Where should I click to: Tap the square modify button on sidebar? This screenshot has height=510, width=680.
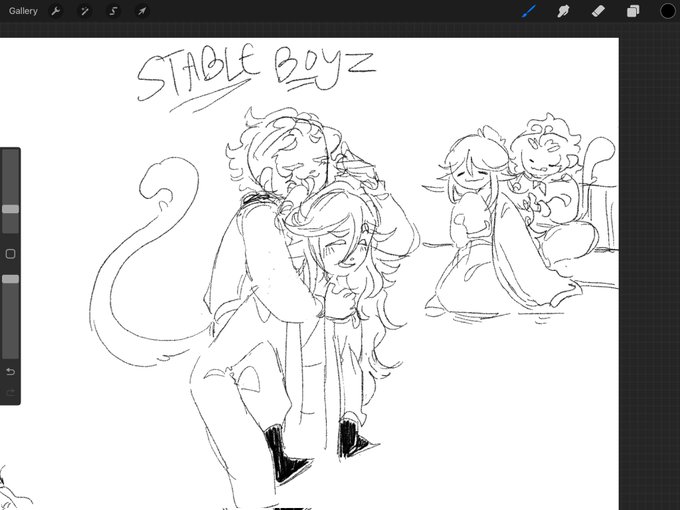click(10, 254)
